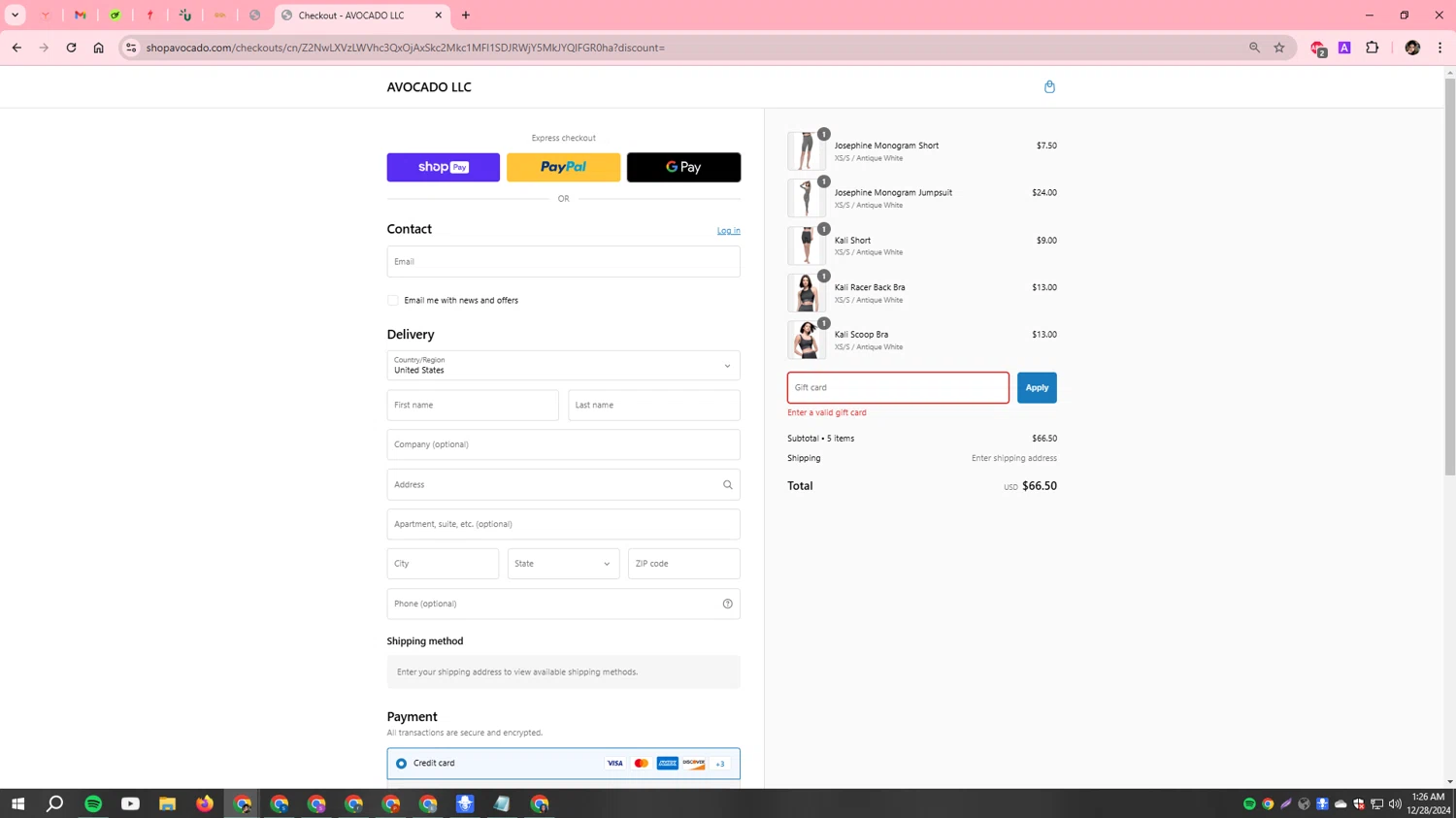View site information icon in address bar
Image resolution: width=1456 pixels, height=818 pixels.
coord(131,48)
